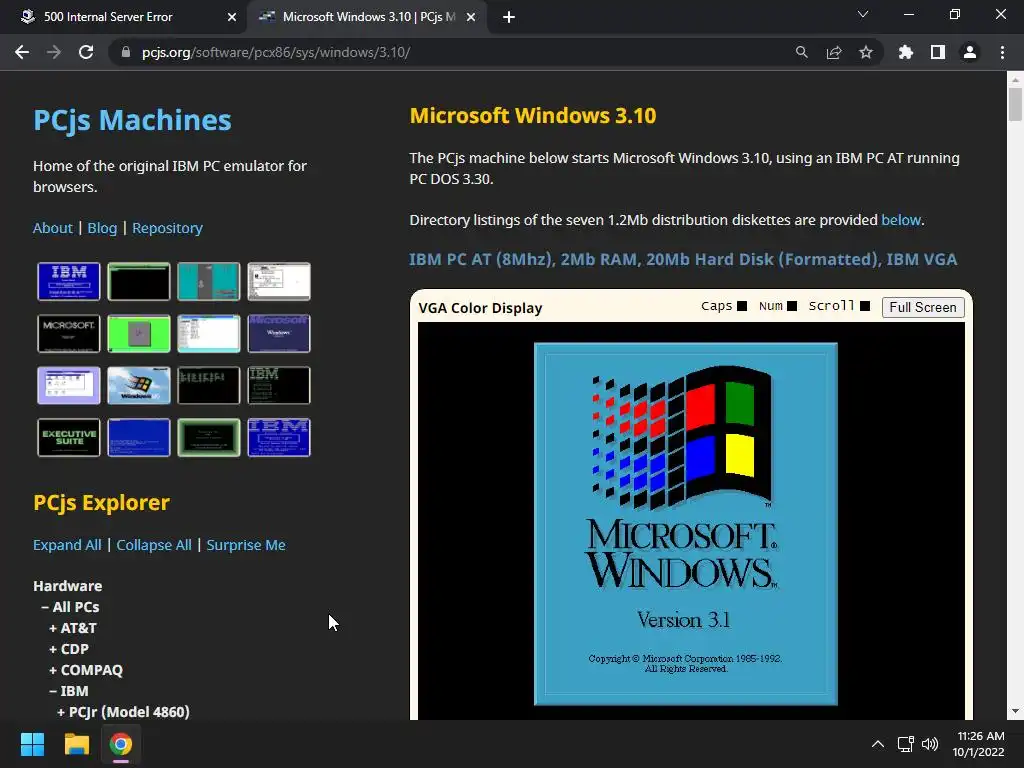Expand the PCjr (Model 4860) node
Screen dimensions: 1024x768
point(123,711)
